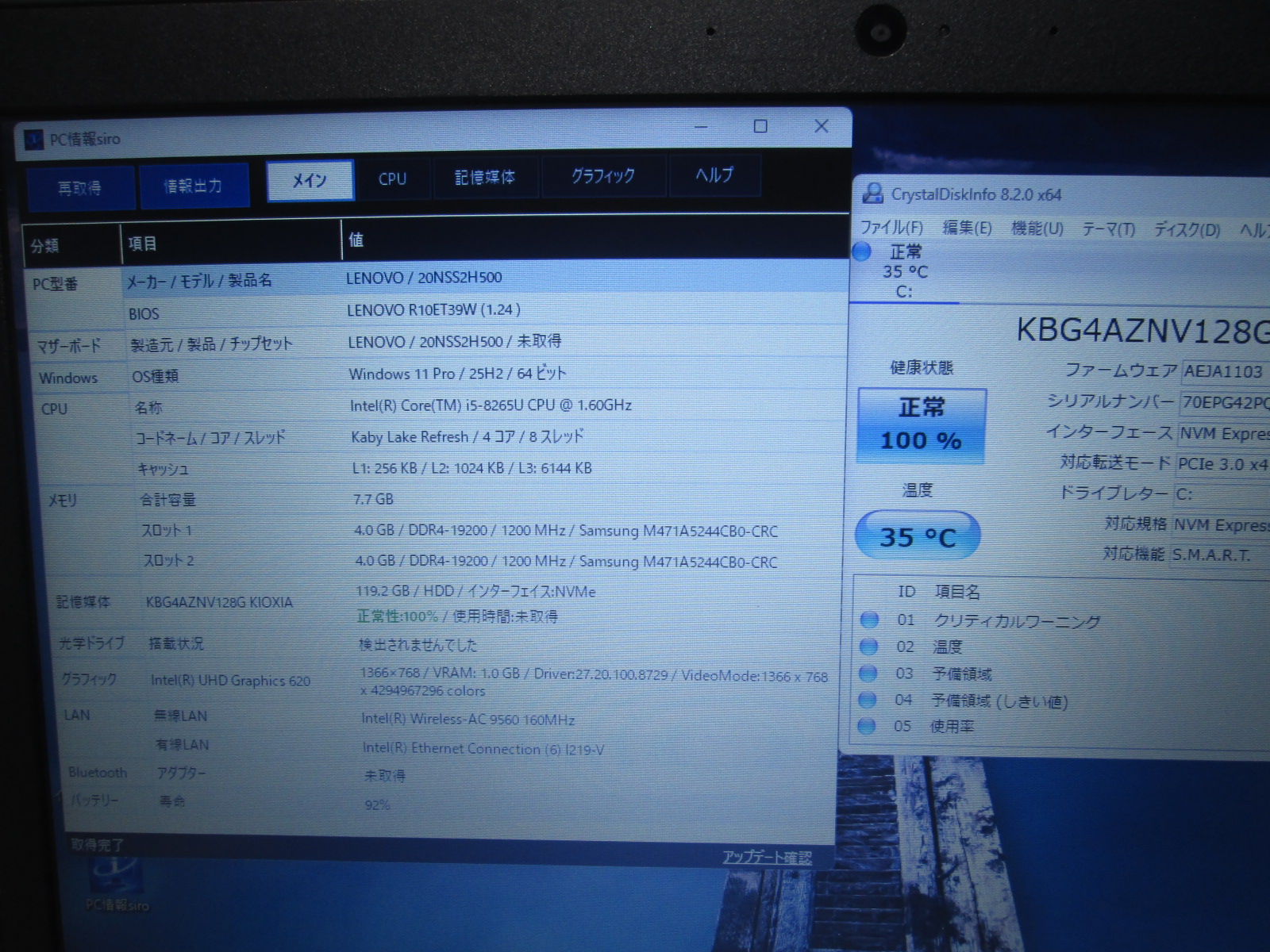The height and width of the screenshot is (952, 1270).
Task: Select the Kaby Lake Refresh codename value
Action: click(x=467, y=436)
